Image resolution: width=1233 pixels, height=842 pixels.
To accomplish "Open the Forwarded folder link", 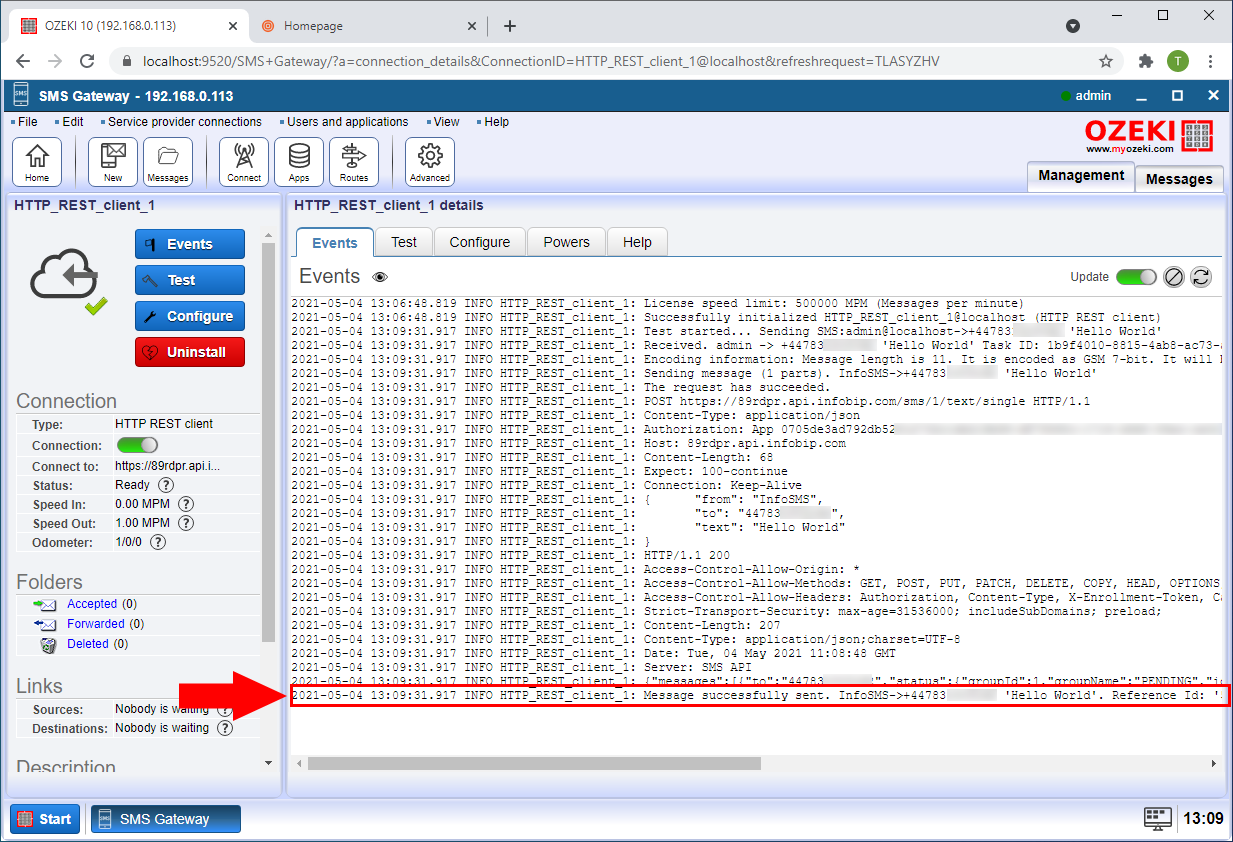I will click(x=96, y=624).
